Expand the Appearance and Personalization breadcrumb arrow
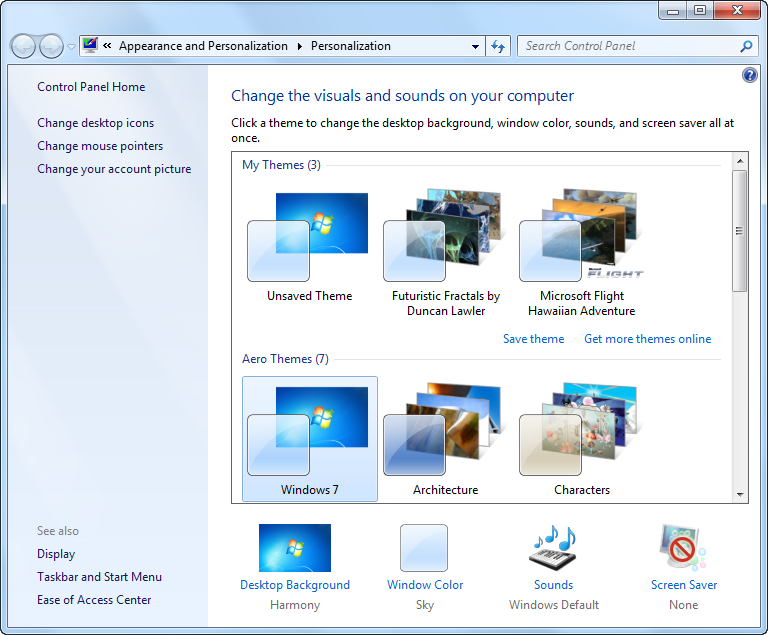The height and width of the screenshot is (635, 768). coord(298,46)
